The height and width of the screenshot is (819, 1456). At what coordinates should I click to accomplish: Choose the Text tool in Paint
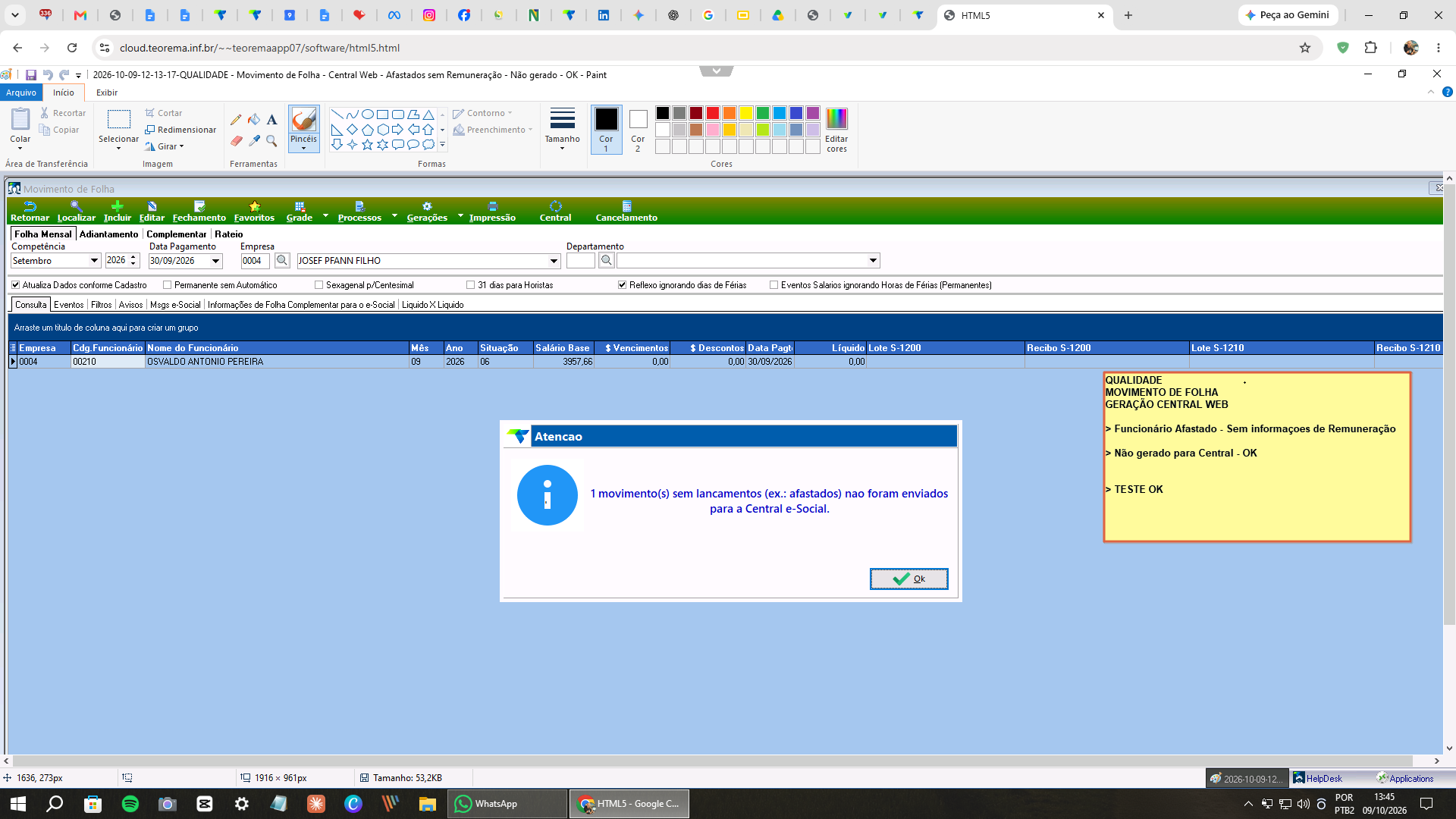pyautogui.click(x=271, y=120)
